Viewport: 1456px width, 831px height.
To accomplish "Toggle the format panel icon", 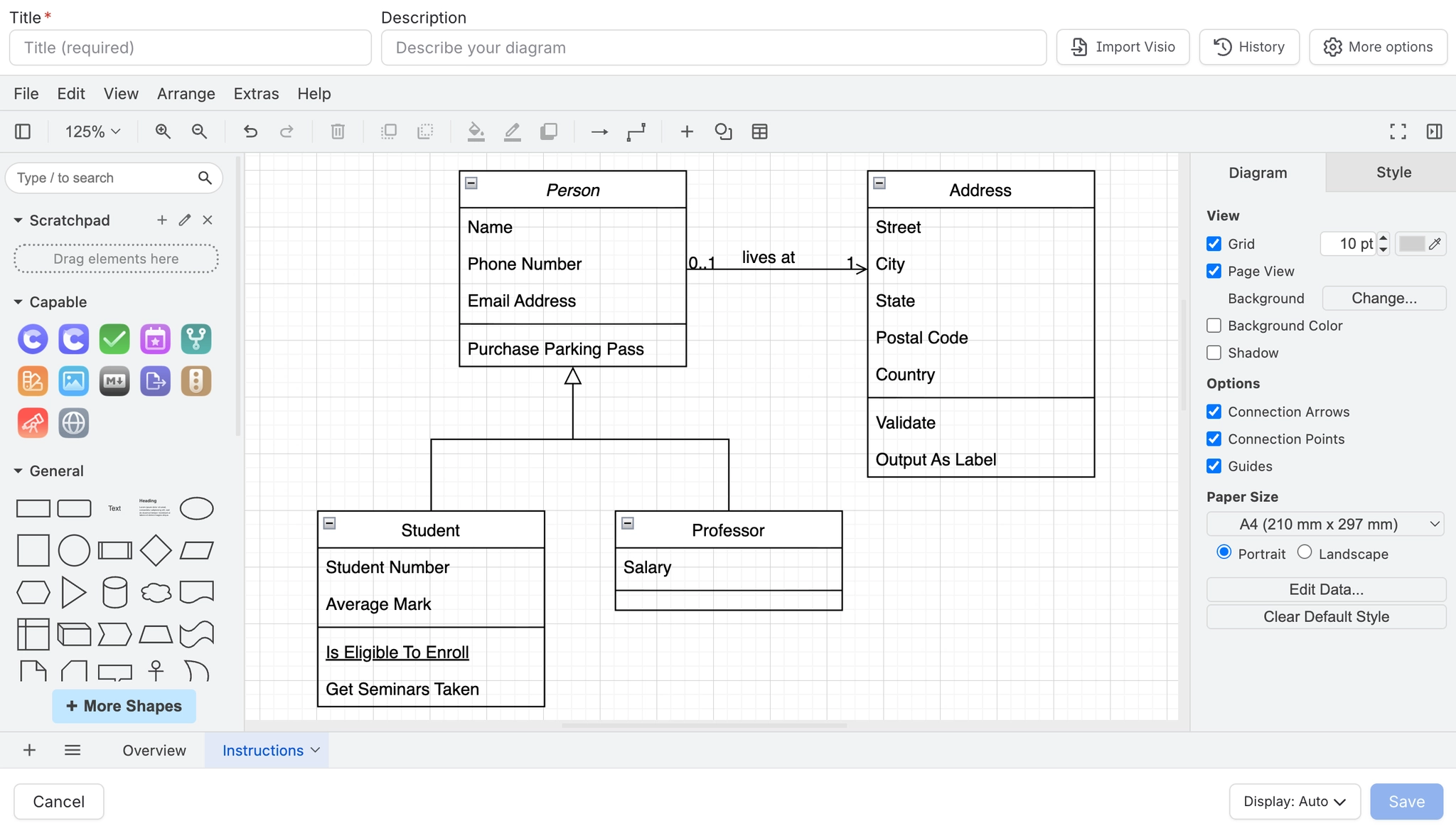I will 1434,132.
